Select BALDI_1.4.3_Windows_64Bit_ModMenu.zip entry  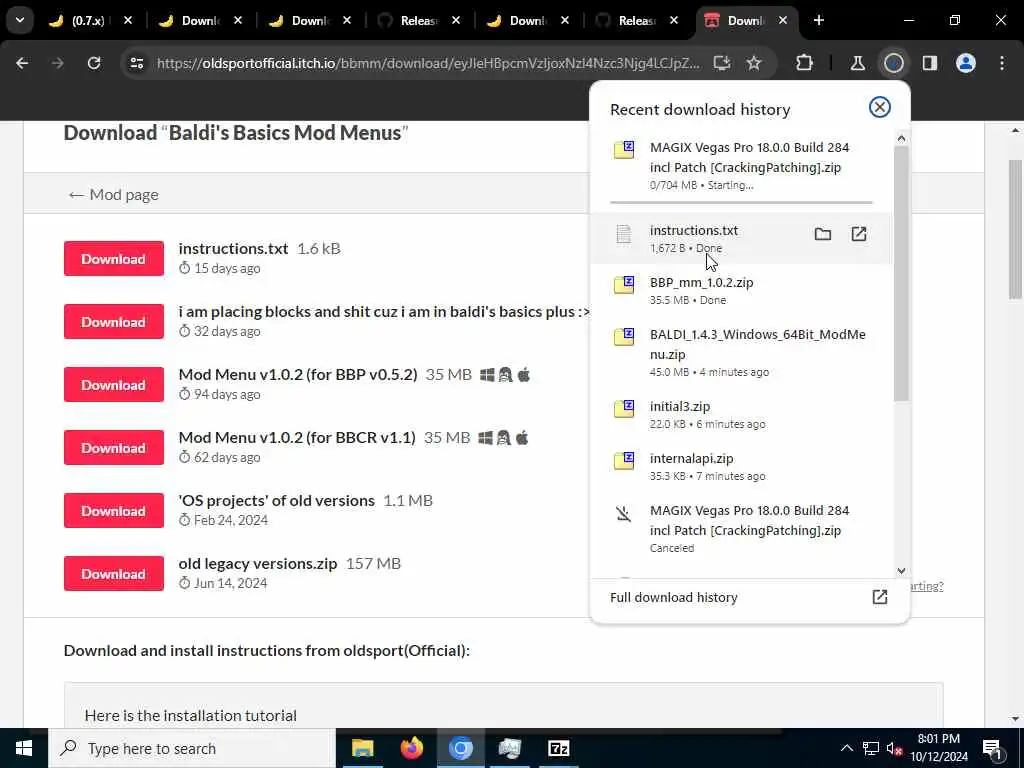click(x=741, y=352)
